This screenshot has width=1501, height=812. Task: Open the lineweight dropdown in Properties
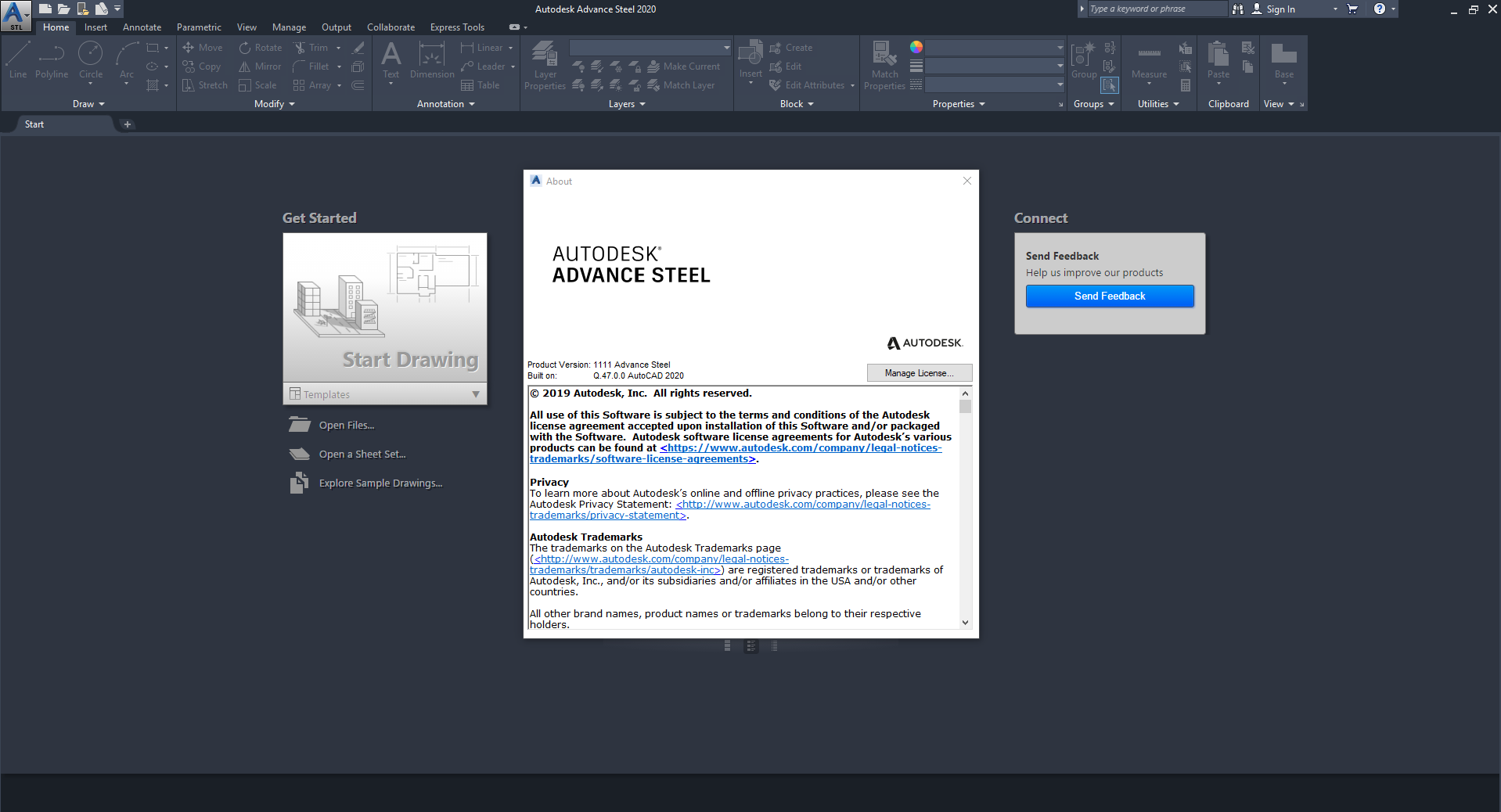point(995,66)
